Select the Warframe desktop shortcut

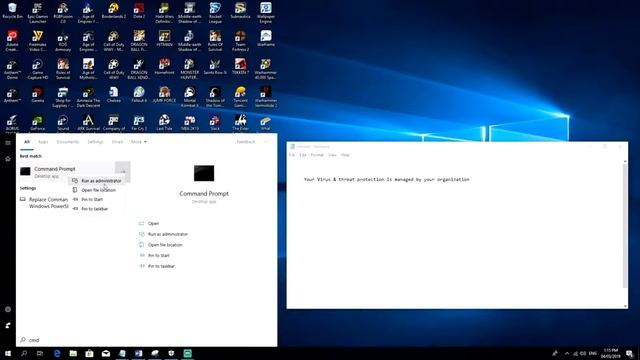point(266,39)
